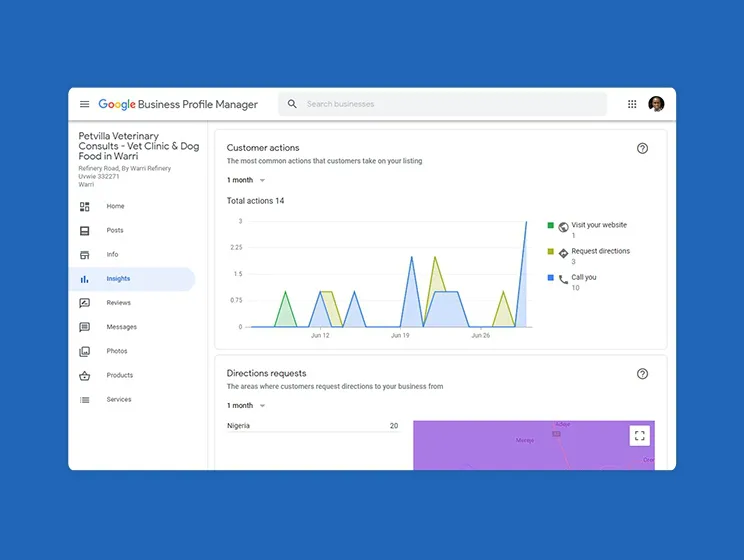Click the Posts sidebar icon
The height and width of the screenshot is (560, 744).
[84, 231]
